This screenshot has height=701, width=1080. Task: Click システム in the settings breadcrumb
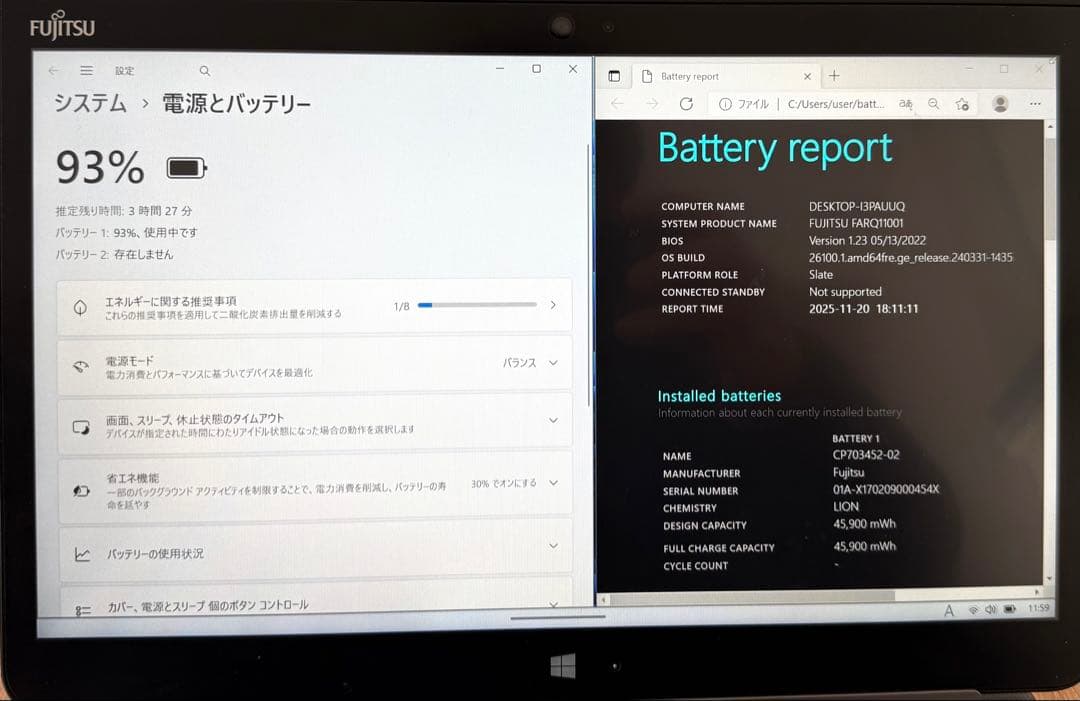(90, 103)
